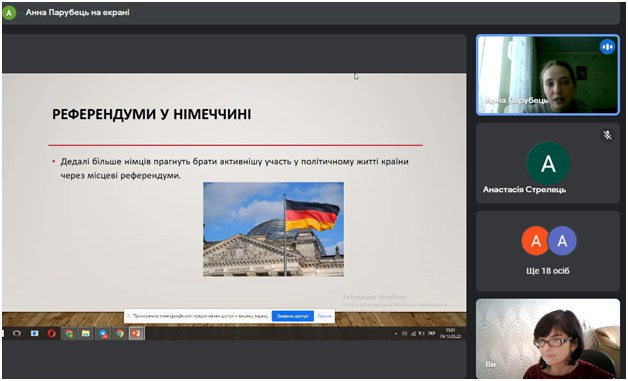The image size is (628, 381).
Task: Open the blue app icon beside Opera in taskbar
Action: 34,333
